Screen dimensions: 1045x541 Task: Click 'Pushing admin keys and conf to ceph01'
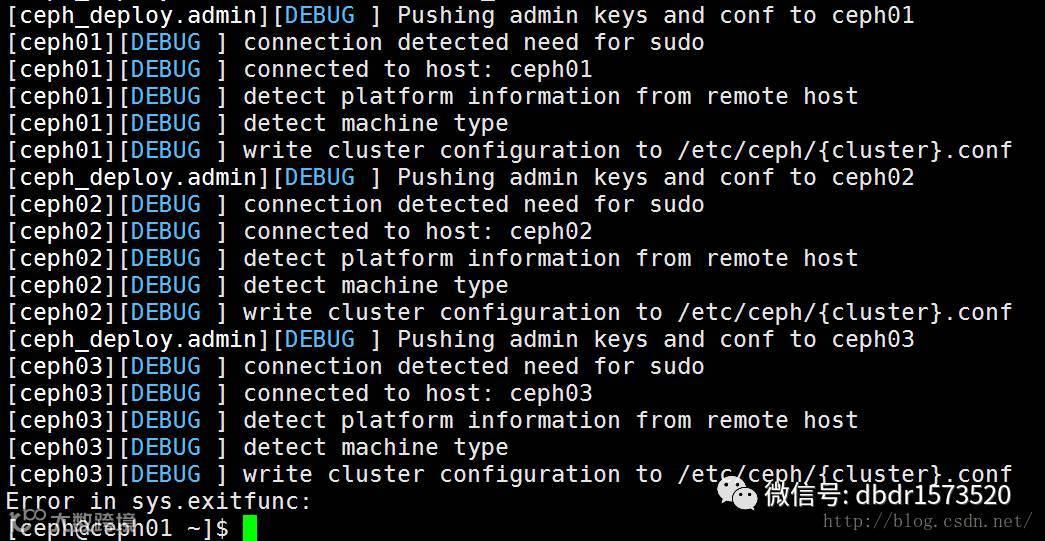pyautogui.click(x=655, y=15)
